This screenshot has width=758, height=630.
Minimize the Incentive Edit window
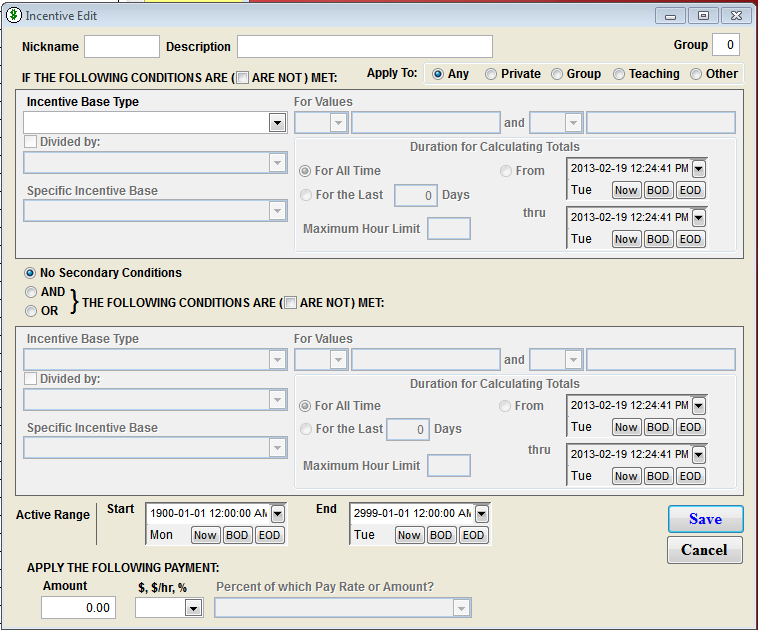tap(670, 16)
